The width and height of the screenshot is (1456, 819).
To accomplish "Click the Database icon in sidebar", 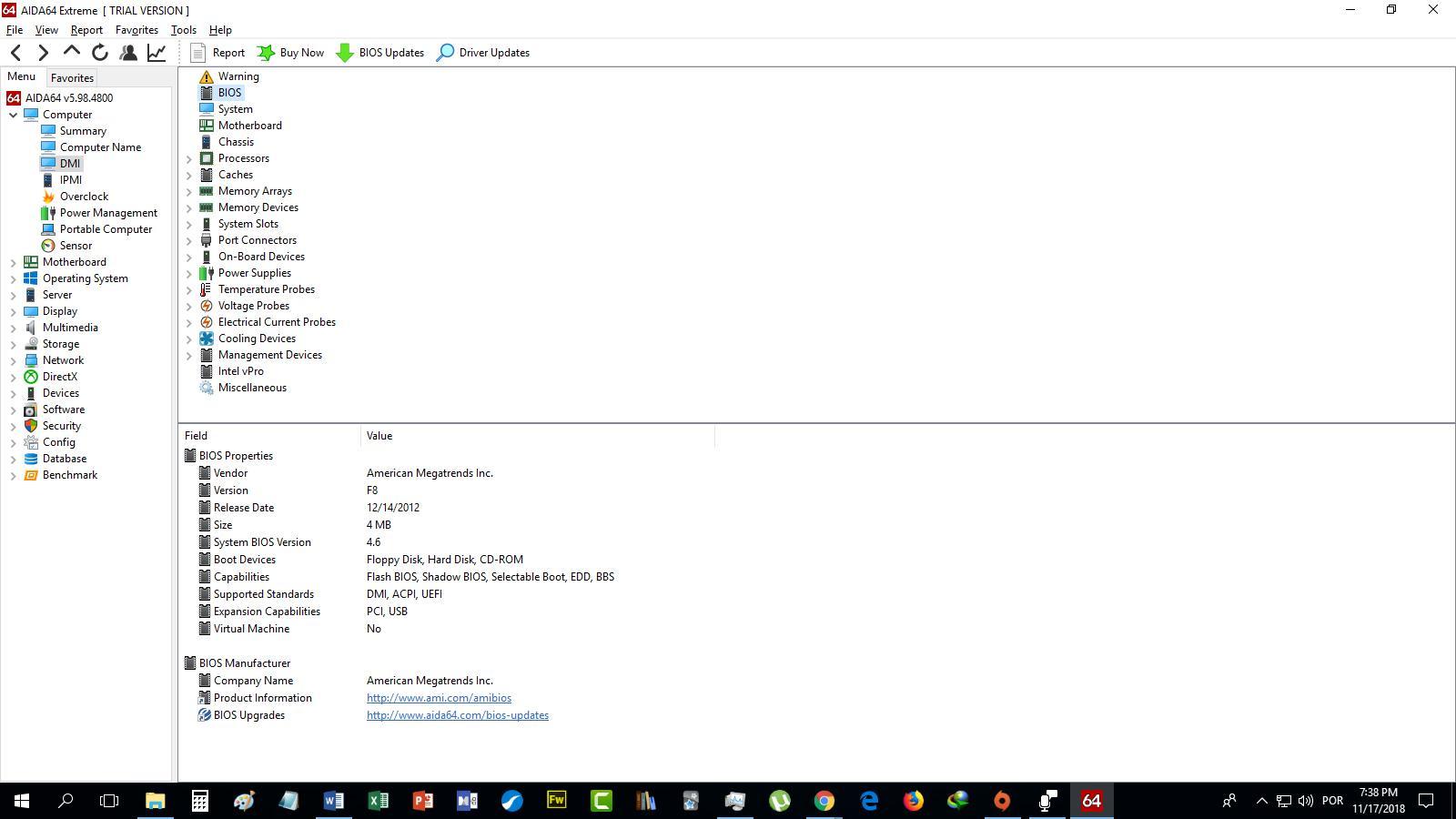I will click(31, 459).
